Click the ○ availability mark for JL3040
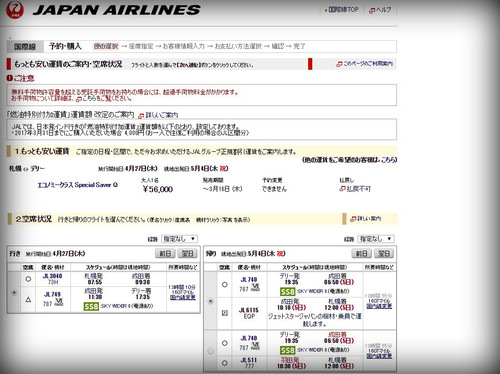 coord(28,279)
